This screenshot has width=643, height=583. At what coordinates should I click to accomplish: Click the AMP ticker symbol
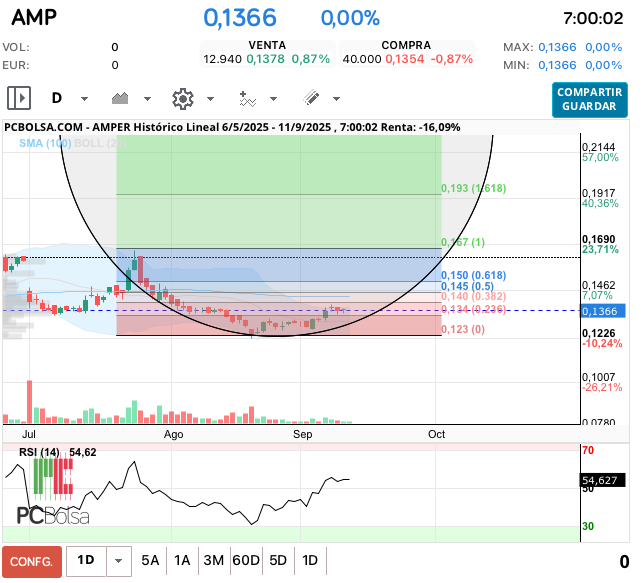[34, 18]
